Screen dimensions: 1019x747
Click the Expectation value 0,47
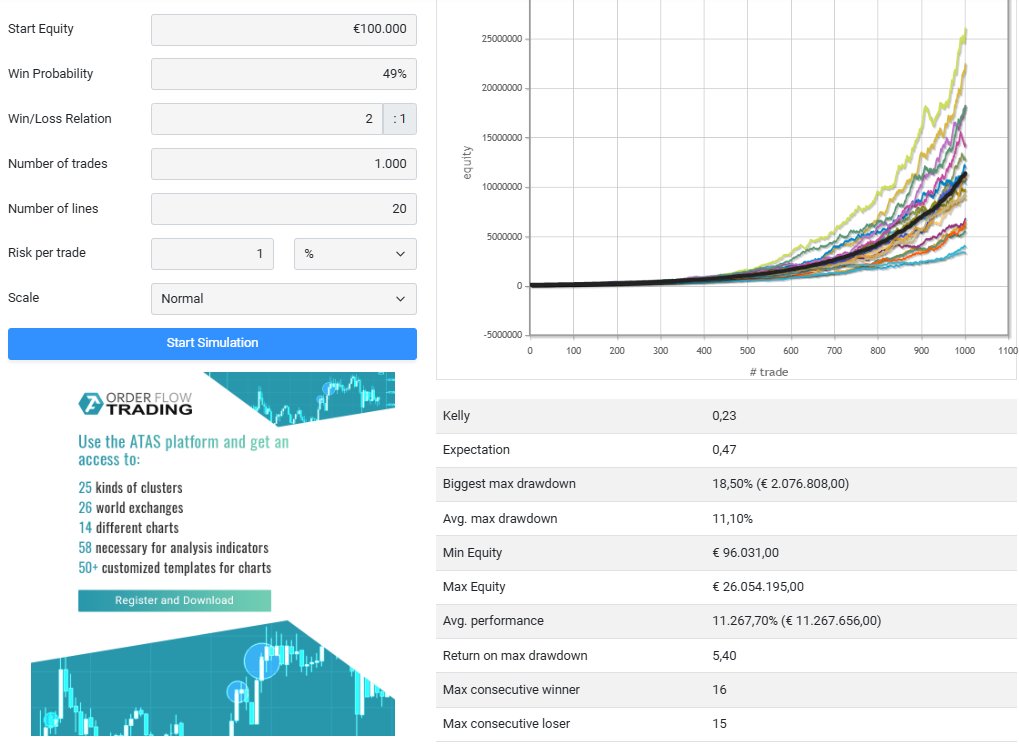(x=724, y=450)
